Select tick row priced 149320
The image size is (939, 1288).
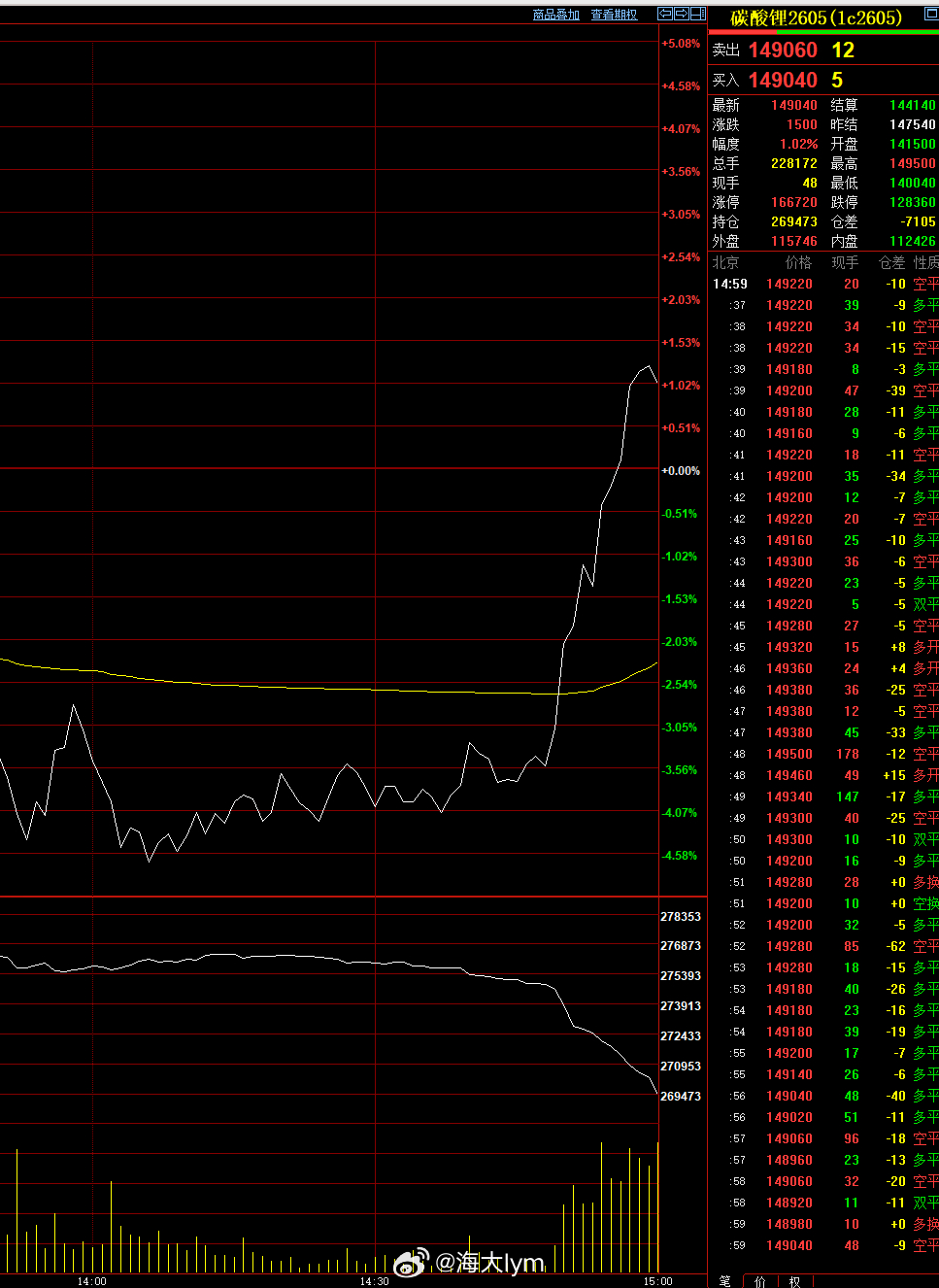coord(823,647)
